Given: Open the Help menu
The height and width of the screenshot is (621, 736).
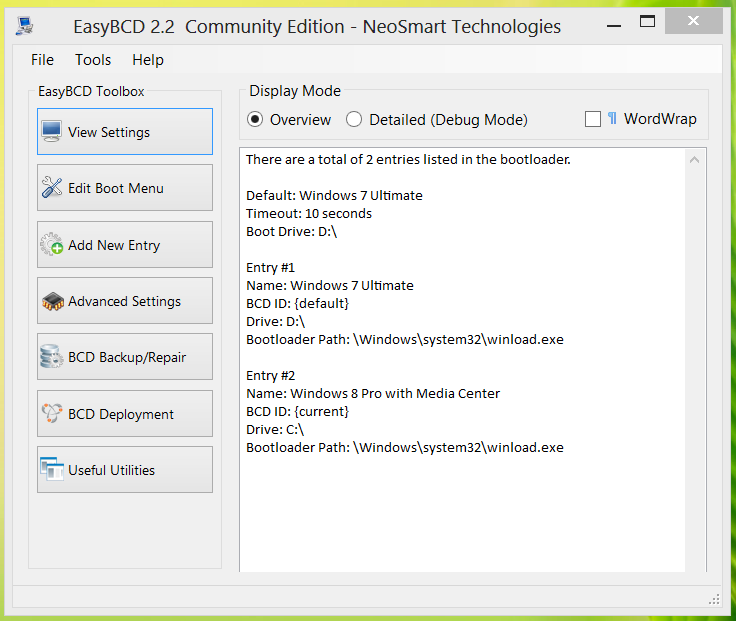Looking at the screenshot, I should [148, 60].
